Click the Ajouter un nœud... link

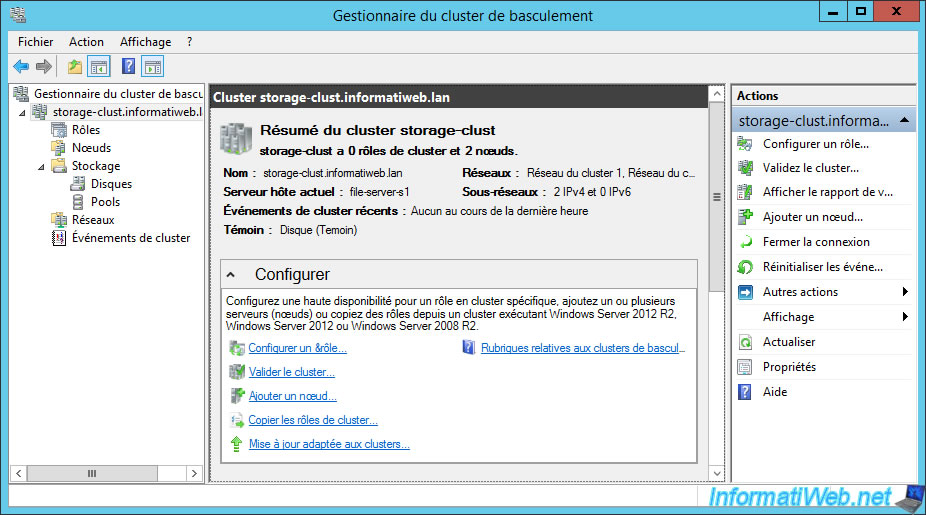292,396
